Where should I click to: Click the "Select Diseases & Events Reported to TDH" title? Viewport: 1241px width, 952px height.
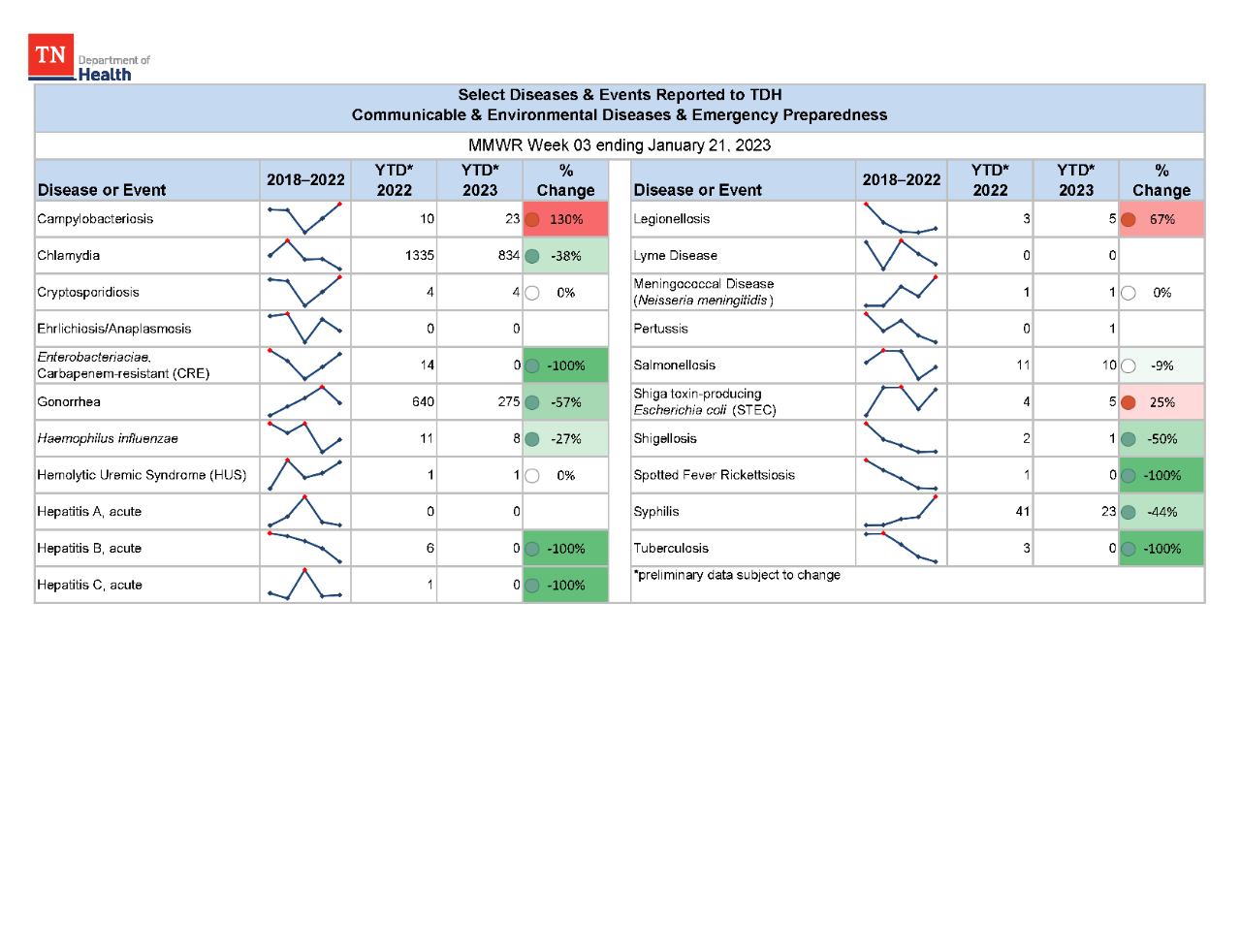click(x=620, y=95)
